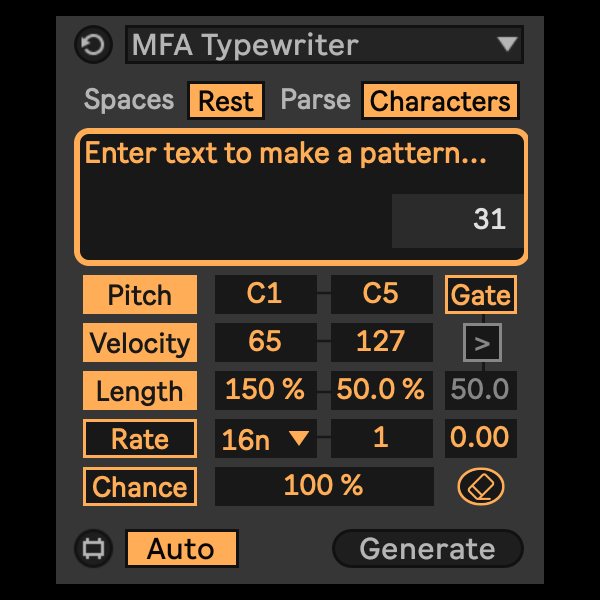This screenshot has width=600, height=600.
Task: Click the clip fit icon beside Auto
Action: click(x=91, y=549)
